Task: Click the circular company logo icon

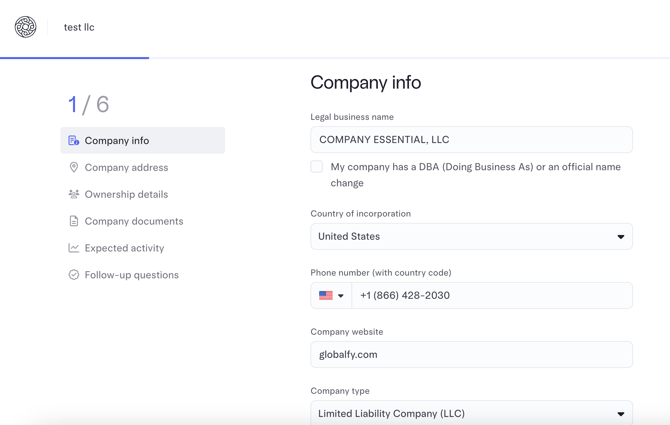Action: click(26, 27)
